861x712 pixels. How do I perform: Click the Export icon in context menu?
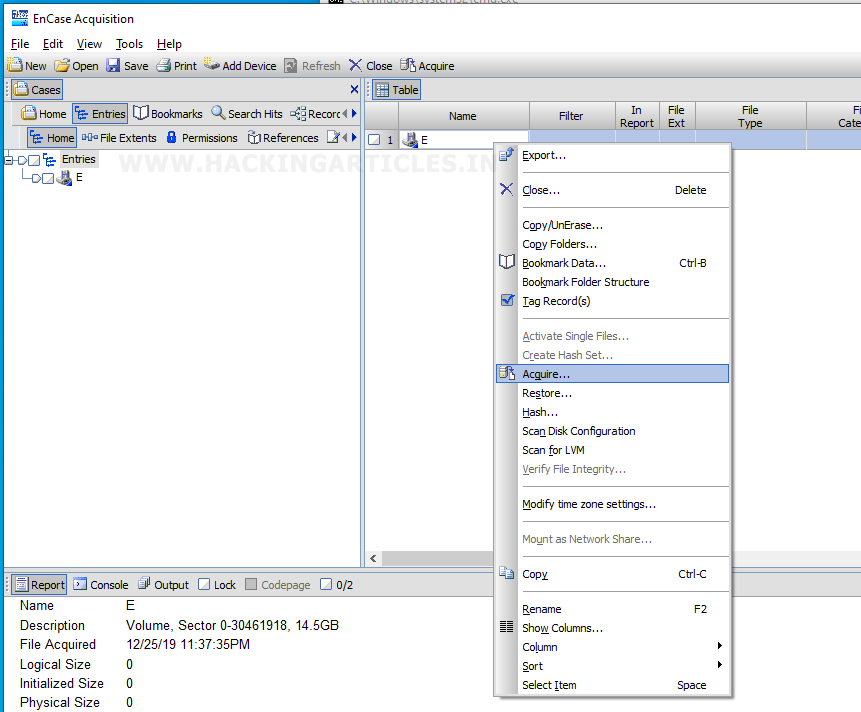(506, 155)
